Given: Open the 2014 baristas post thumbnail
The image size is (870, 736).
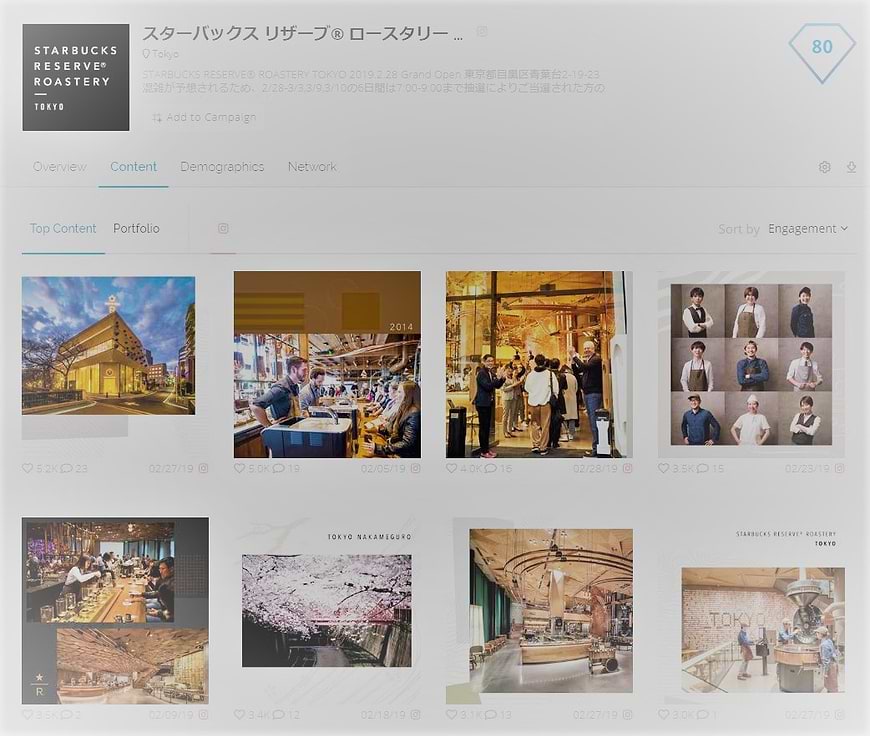Looking at the screenshot, I should pyautogui.click(x=327, y=364).
